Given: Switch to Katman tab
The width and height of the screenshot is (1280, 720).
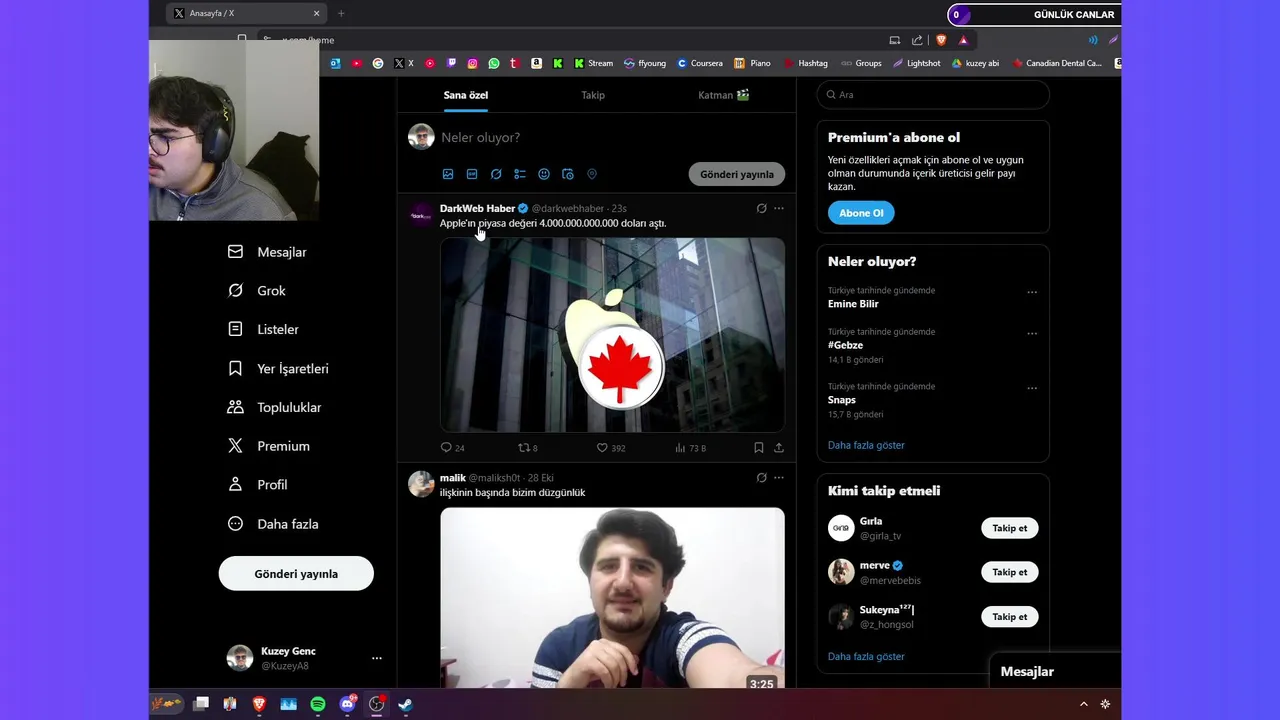Looking at the screenshot, I should (x=724, y=95).
